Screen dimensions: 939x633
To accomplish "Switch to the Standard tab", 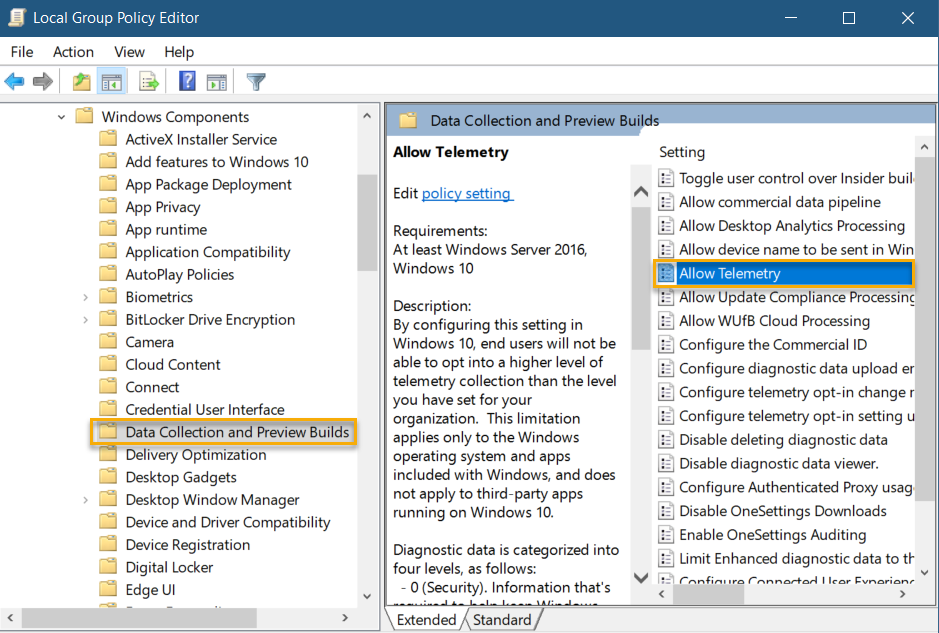I will click(x=501, y=619).
